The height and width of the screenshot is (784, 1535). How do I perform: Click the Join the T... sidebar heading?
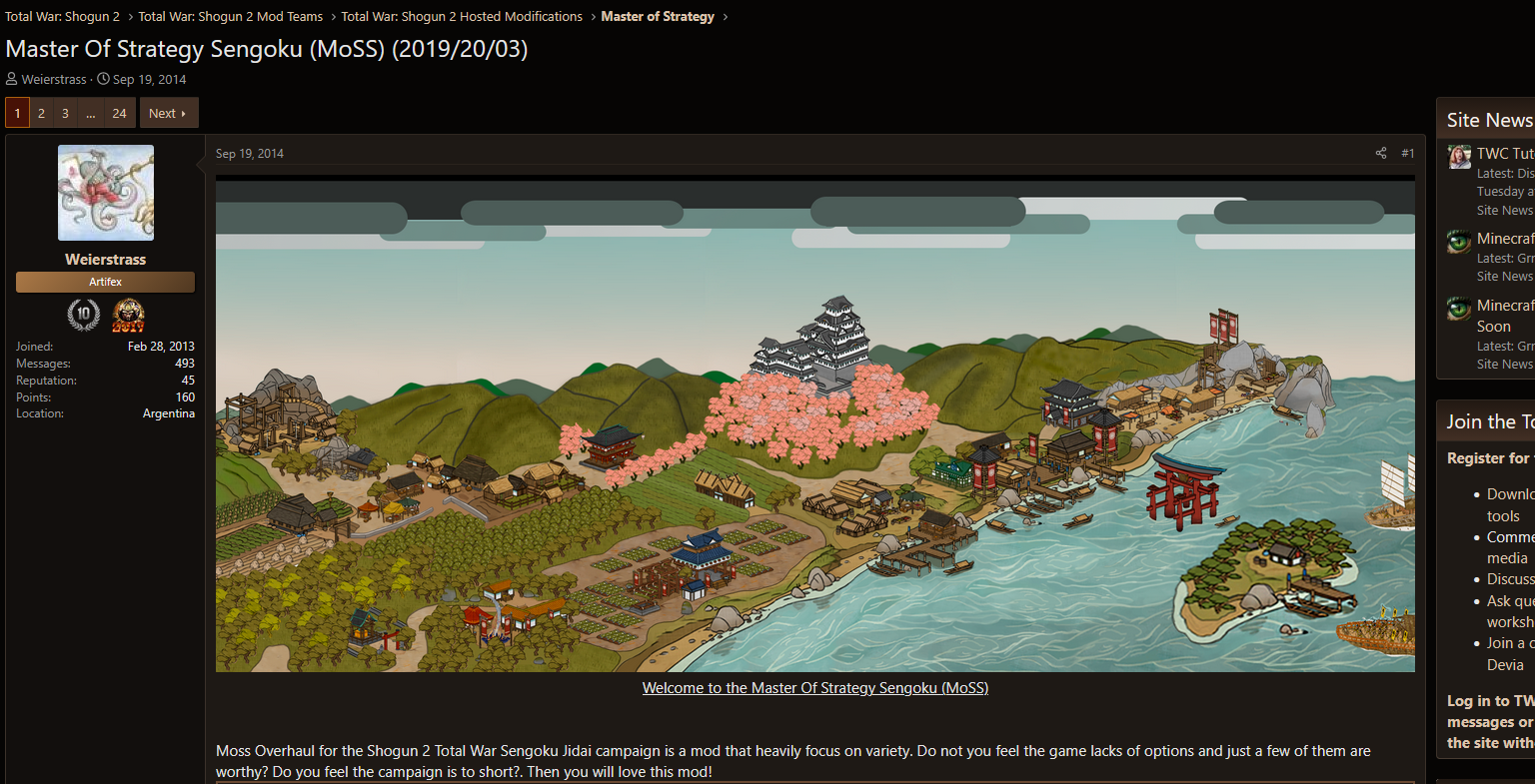(1490, 421)
